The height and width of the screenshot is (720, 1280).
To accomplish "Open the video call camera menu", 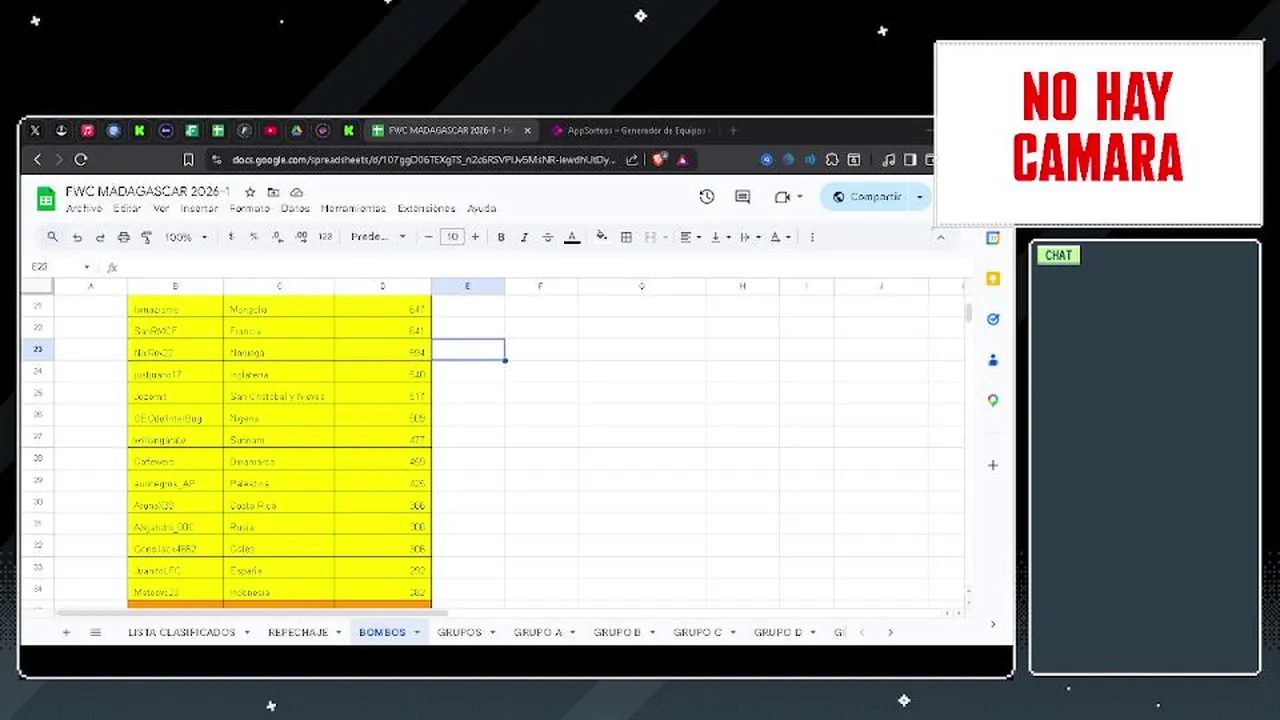I will 788,197.
